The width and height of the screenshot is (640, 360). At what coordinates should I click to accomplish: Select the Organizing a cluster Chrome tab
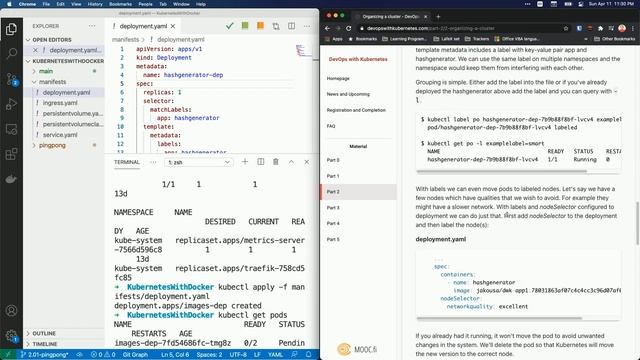coord(391,17)
